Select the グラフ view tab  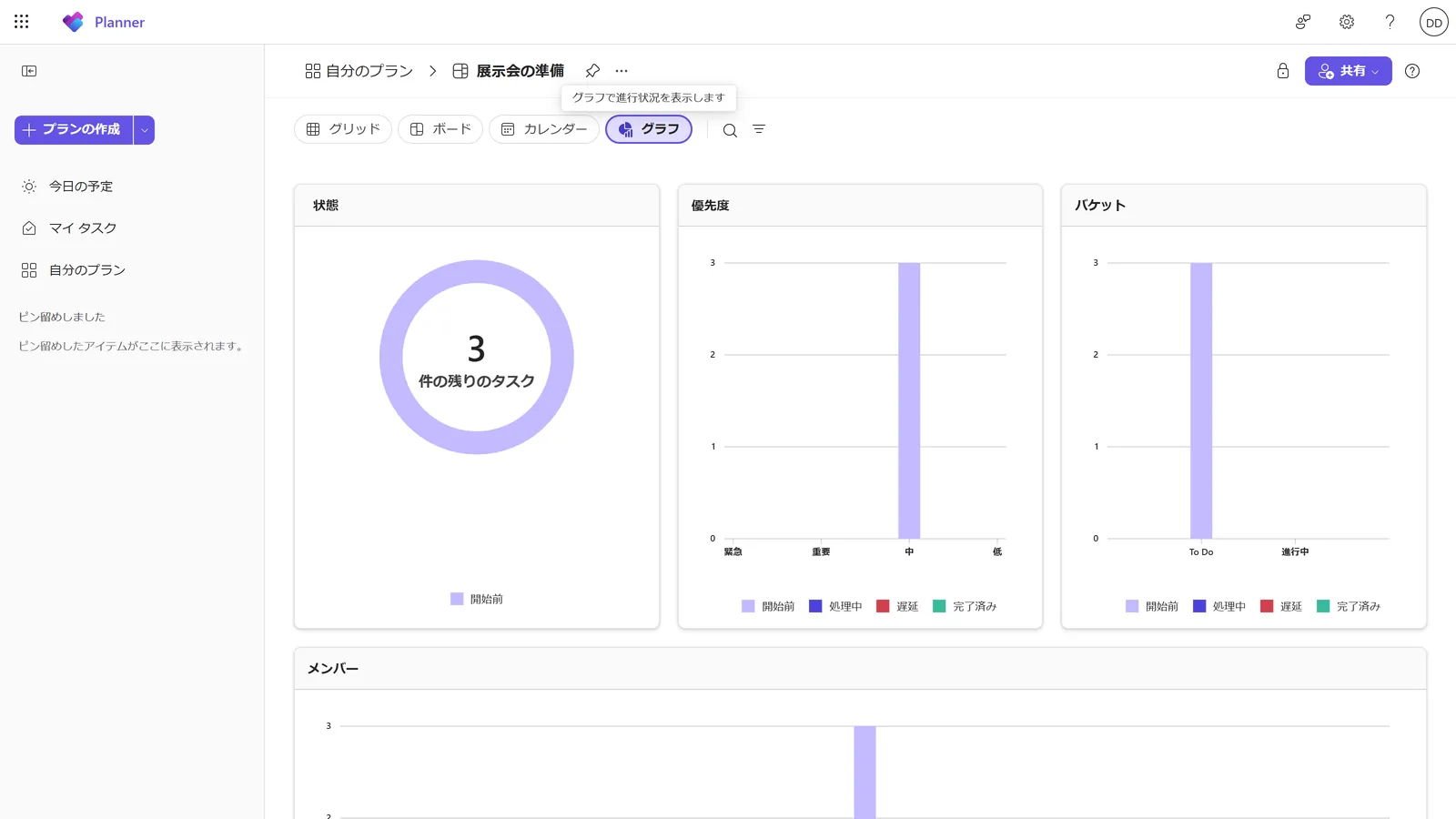point(649,129)
